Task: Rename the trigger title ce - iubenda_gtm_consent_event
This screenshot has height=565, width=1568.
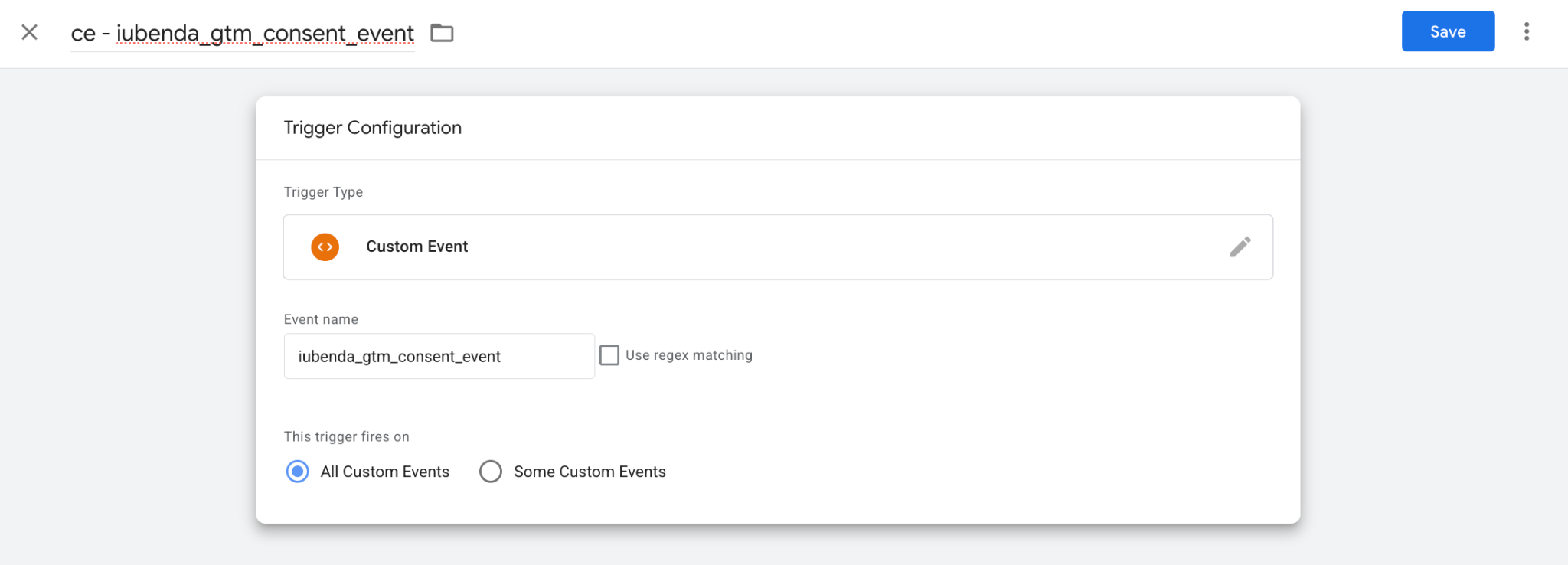Action: (242, 34)
